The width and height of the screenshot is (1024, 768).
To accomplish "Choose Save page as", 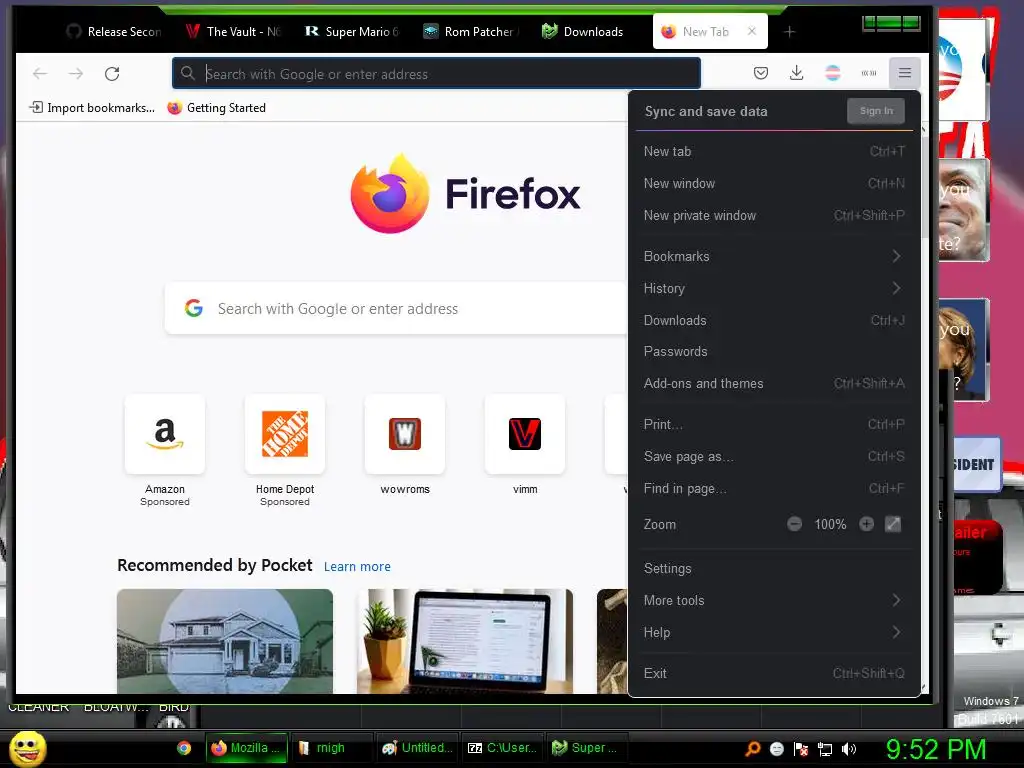I will (774, 456).
